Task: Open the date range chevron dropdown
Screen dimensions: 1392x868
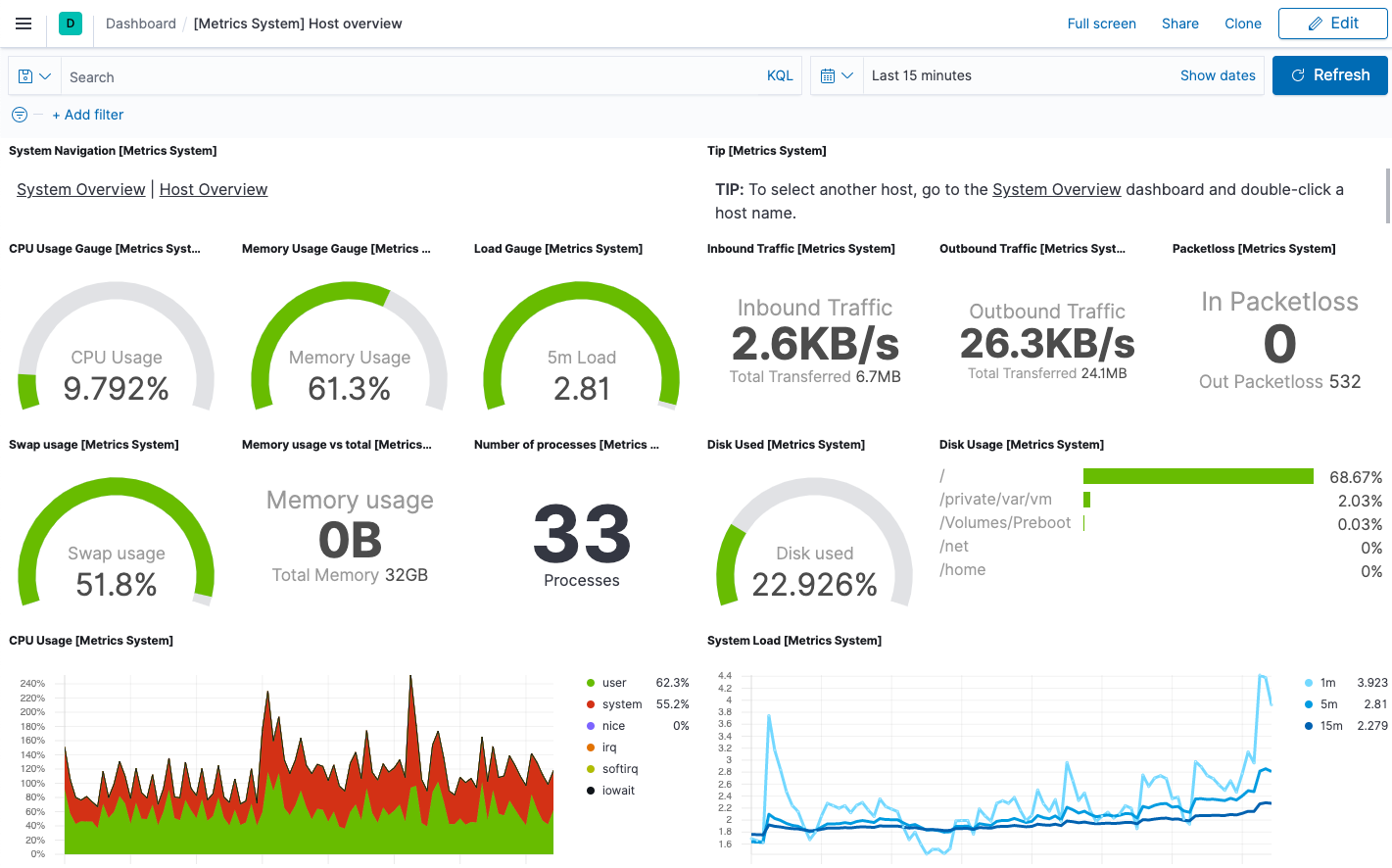Action: (x=846, y=75)
